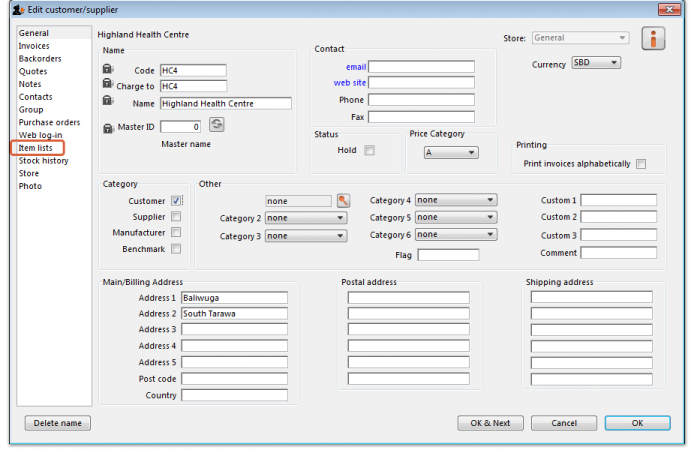Uncheck the Customer category checkbox
The height and width of the screenshot is (453, 694).
coord(176,201)
